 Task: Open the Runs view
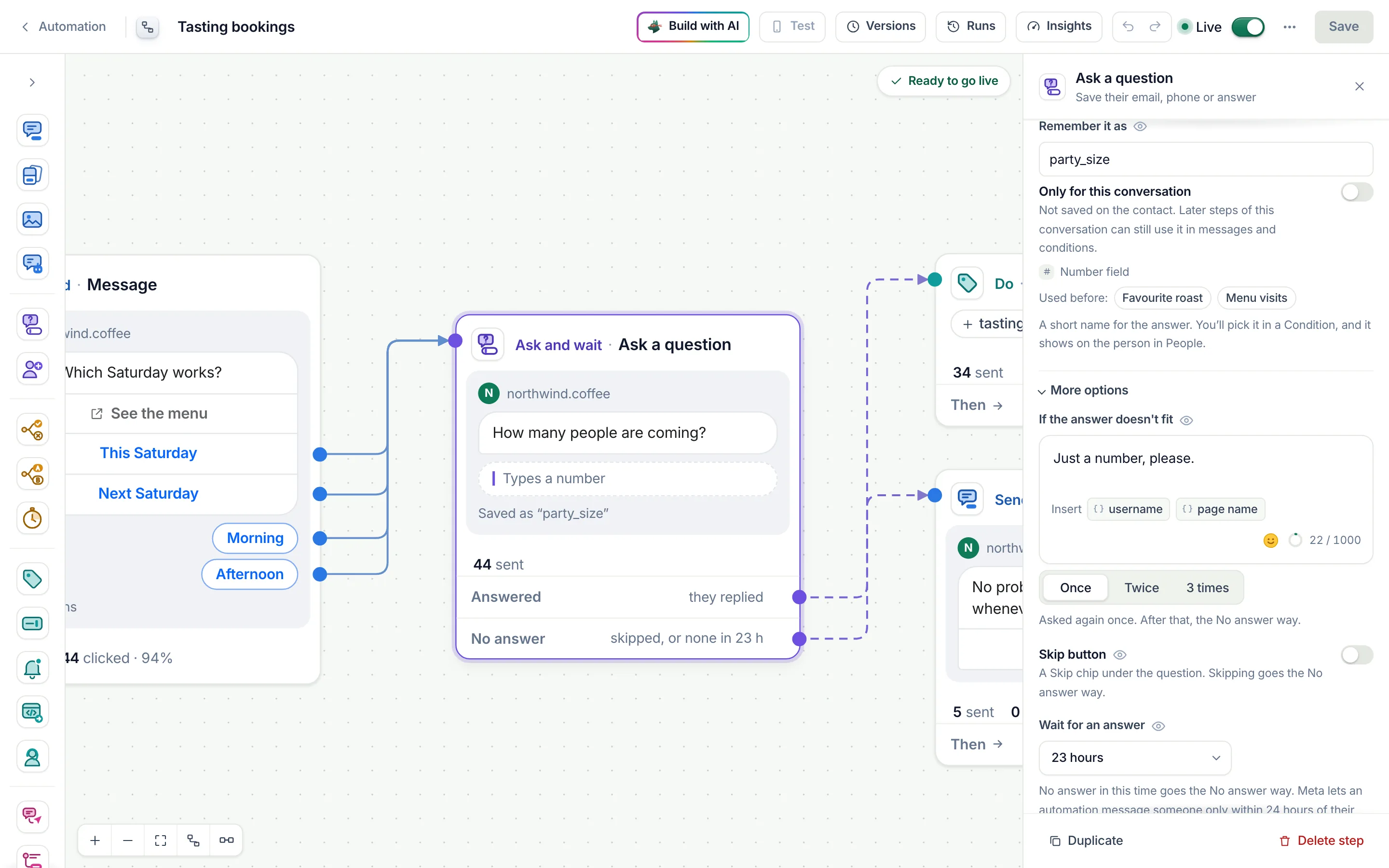tap(970, 27)
